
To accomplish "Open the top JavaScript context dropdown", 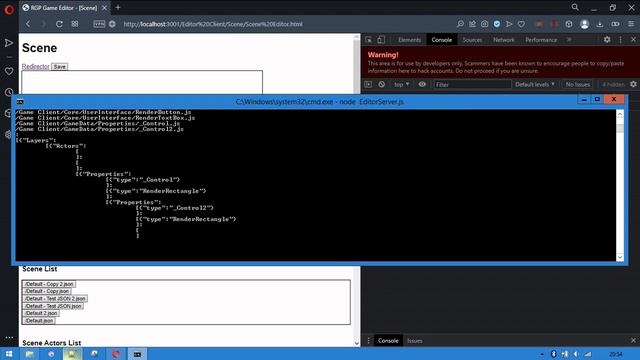I will tap(401, 84).
